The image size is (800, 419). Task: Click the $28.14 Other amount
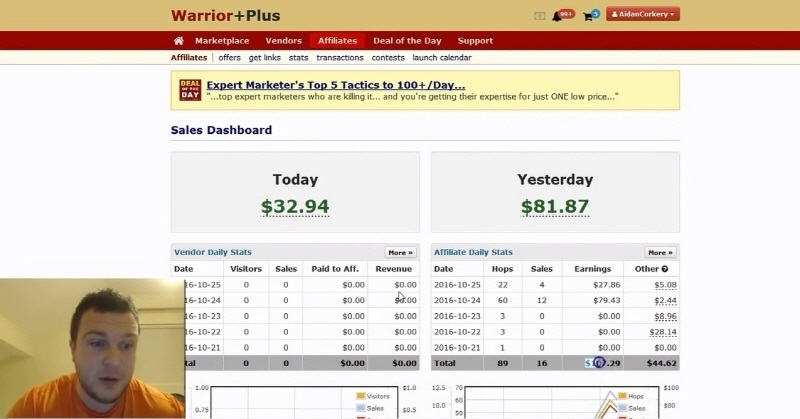click(663, 332)
